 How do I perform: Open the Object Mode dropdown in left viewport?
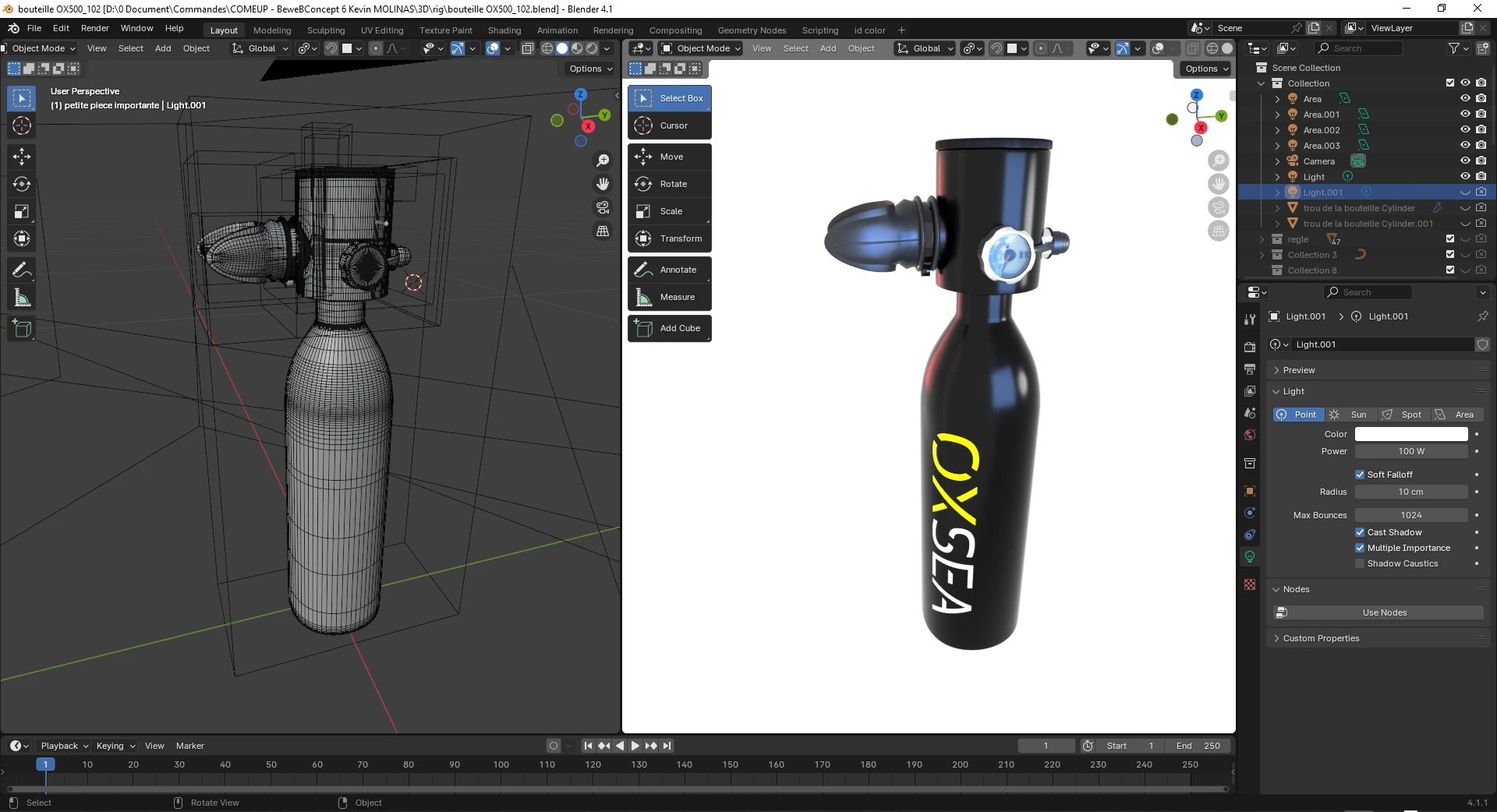tap(39, 48)
